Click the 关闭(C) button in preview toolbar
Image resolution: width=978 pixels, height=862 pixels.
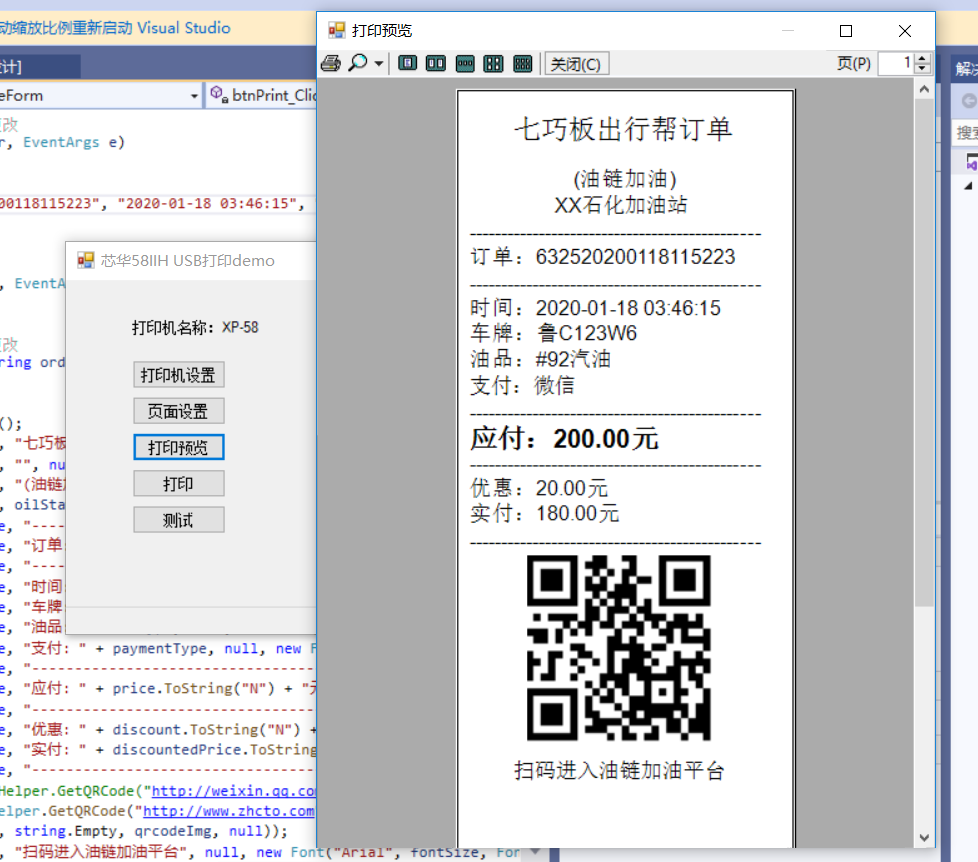[576, 64]
